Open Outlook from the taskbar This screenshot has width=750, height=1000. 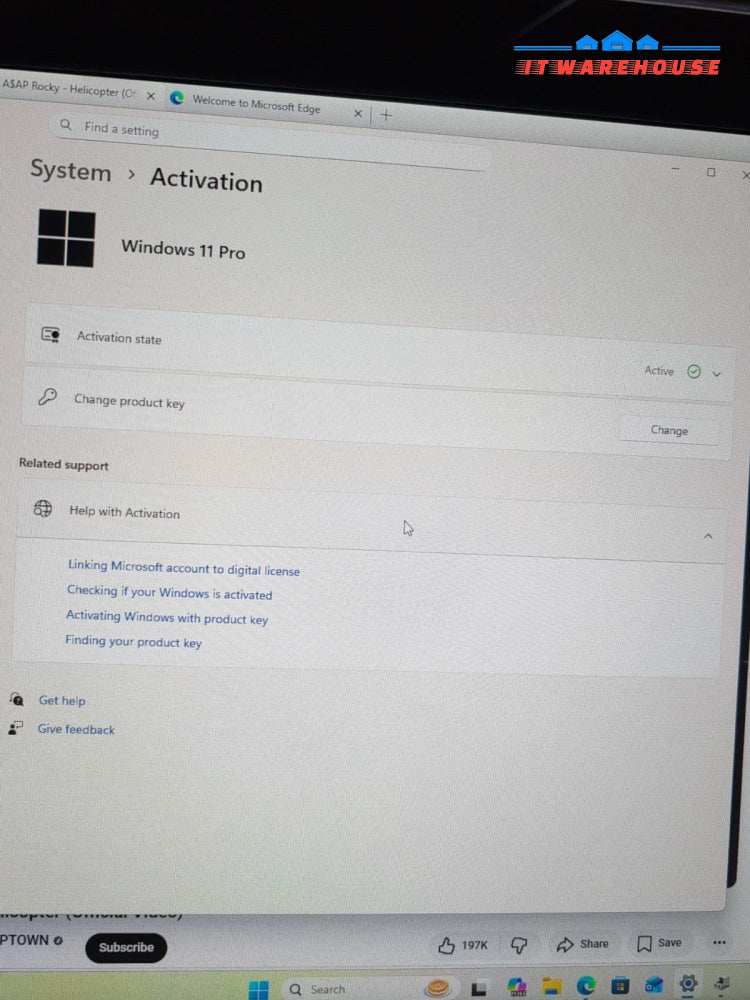coord(654,985)
